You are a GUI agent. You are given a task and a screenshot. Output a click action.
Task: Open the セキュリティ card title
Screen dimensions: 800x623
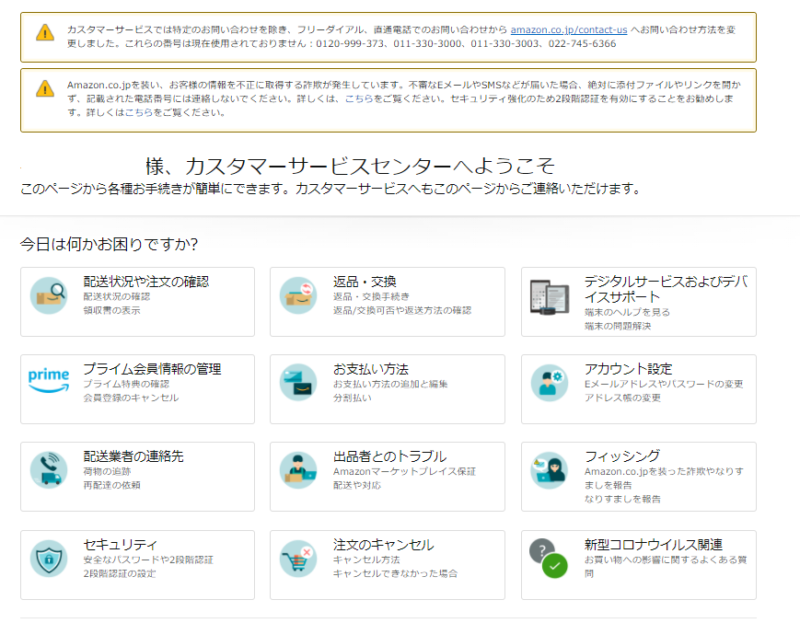(120, 544)
